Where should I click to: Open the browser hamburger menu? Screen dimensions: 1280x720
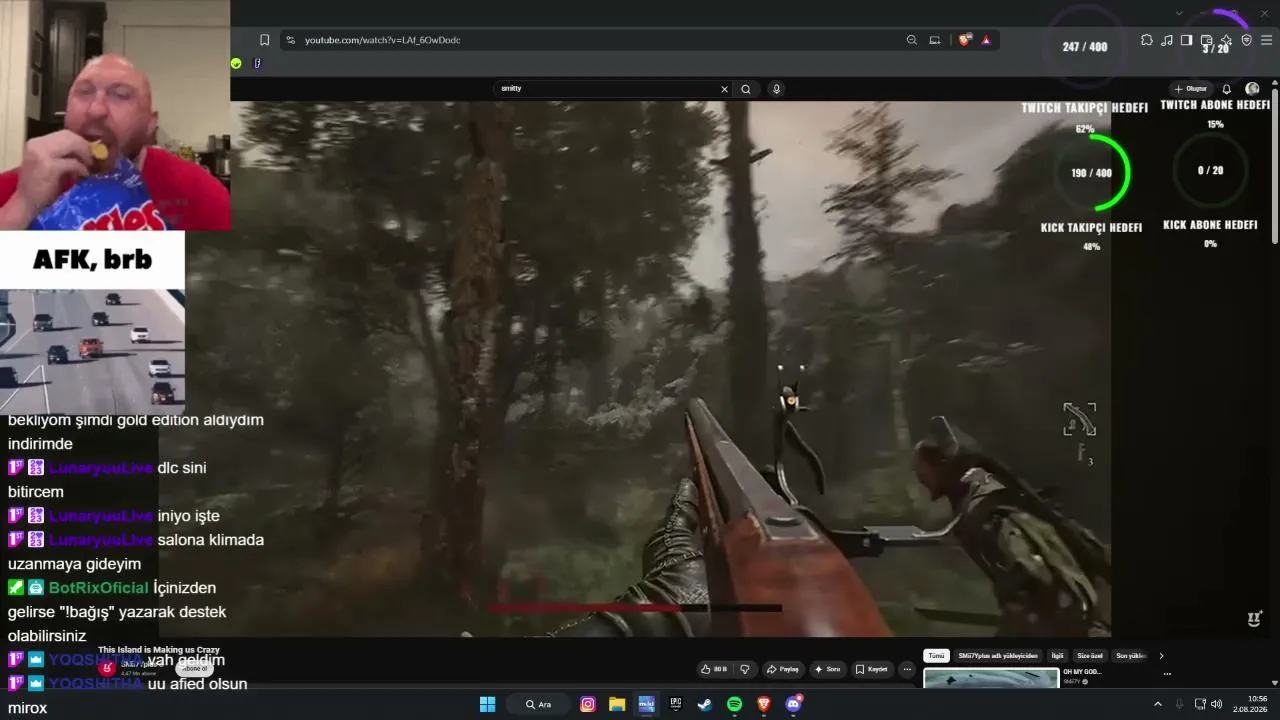click(x=1267, y=40)
